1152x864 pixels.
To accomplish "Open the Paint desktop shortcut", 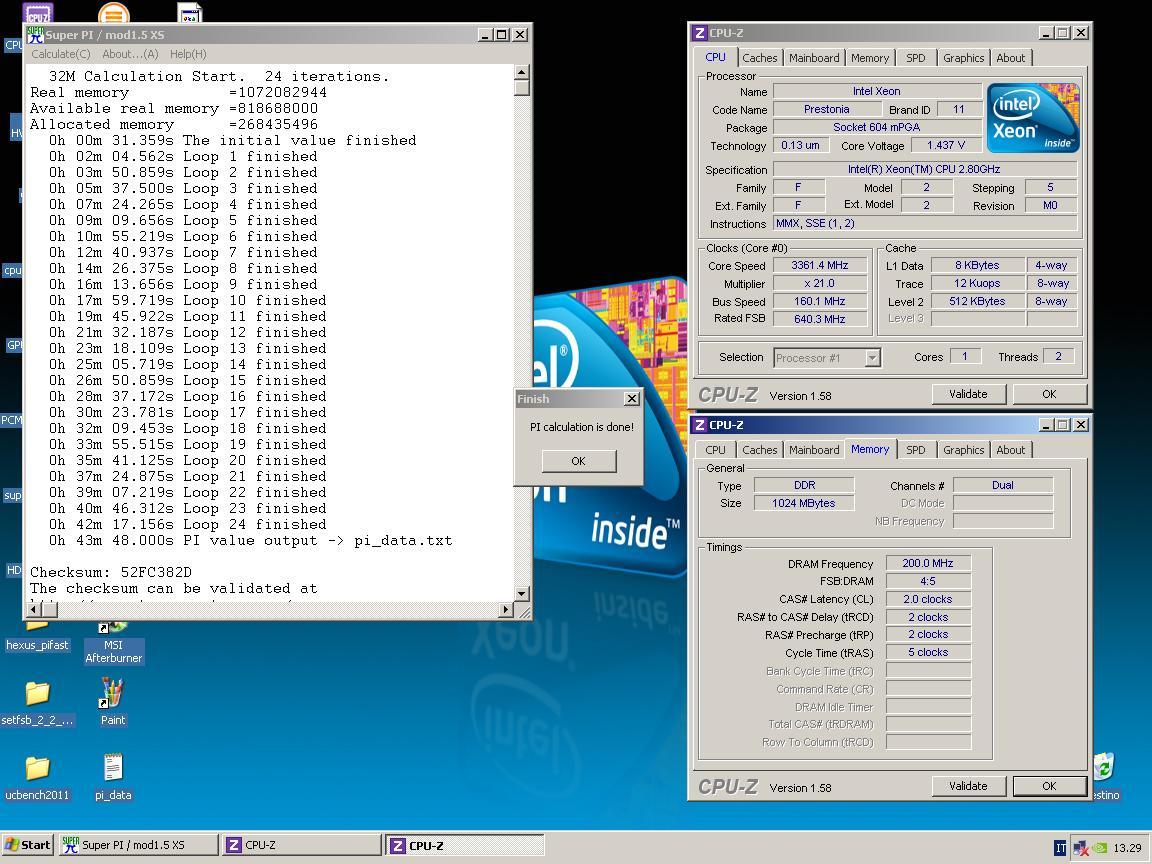I will [112, 701].
